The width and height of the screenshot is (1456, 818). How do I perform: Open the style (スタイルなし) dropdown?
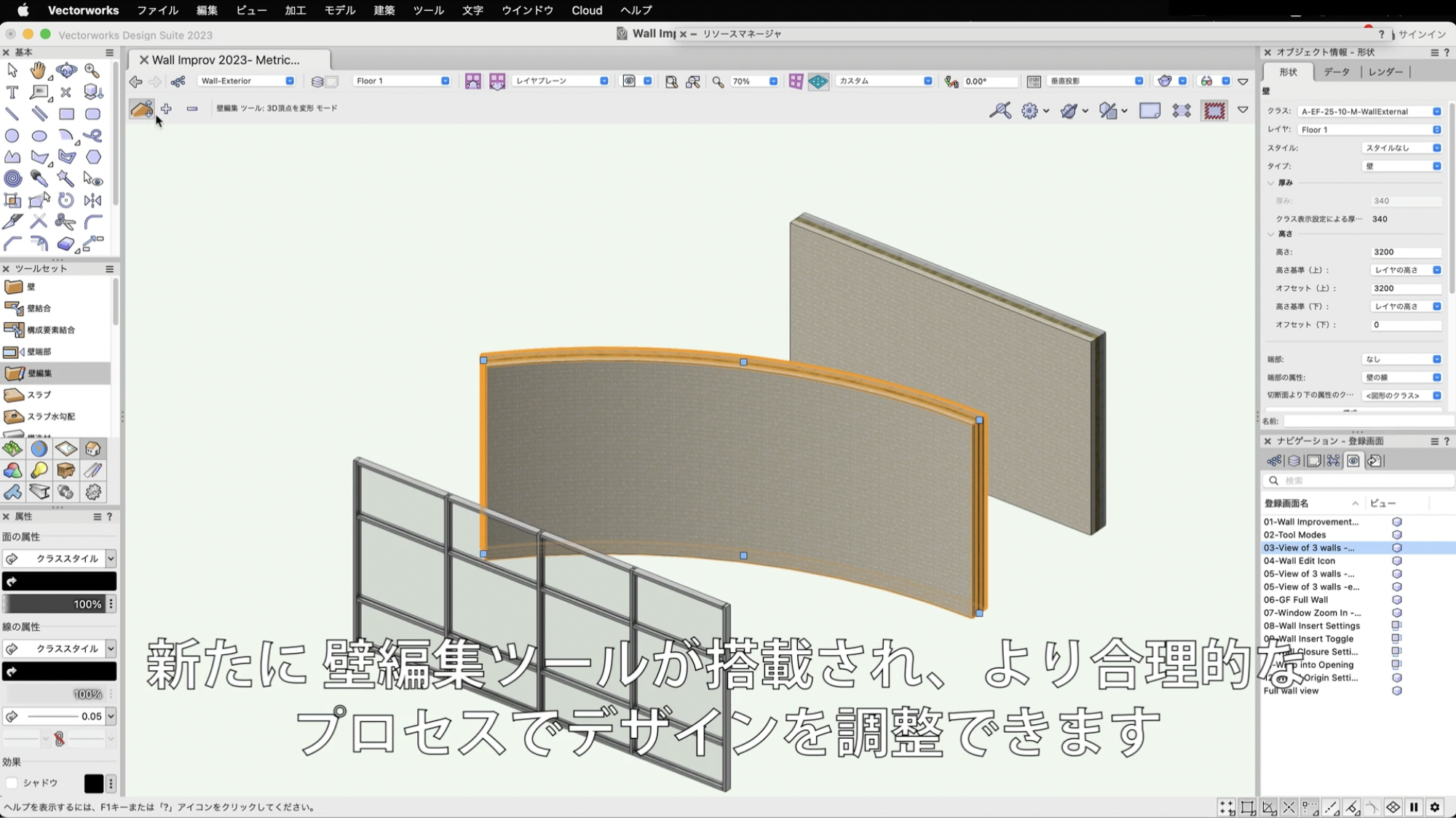(1401, 148)
